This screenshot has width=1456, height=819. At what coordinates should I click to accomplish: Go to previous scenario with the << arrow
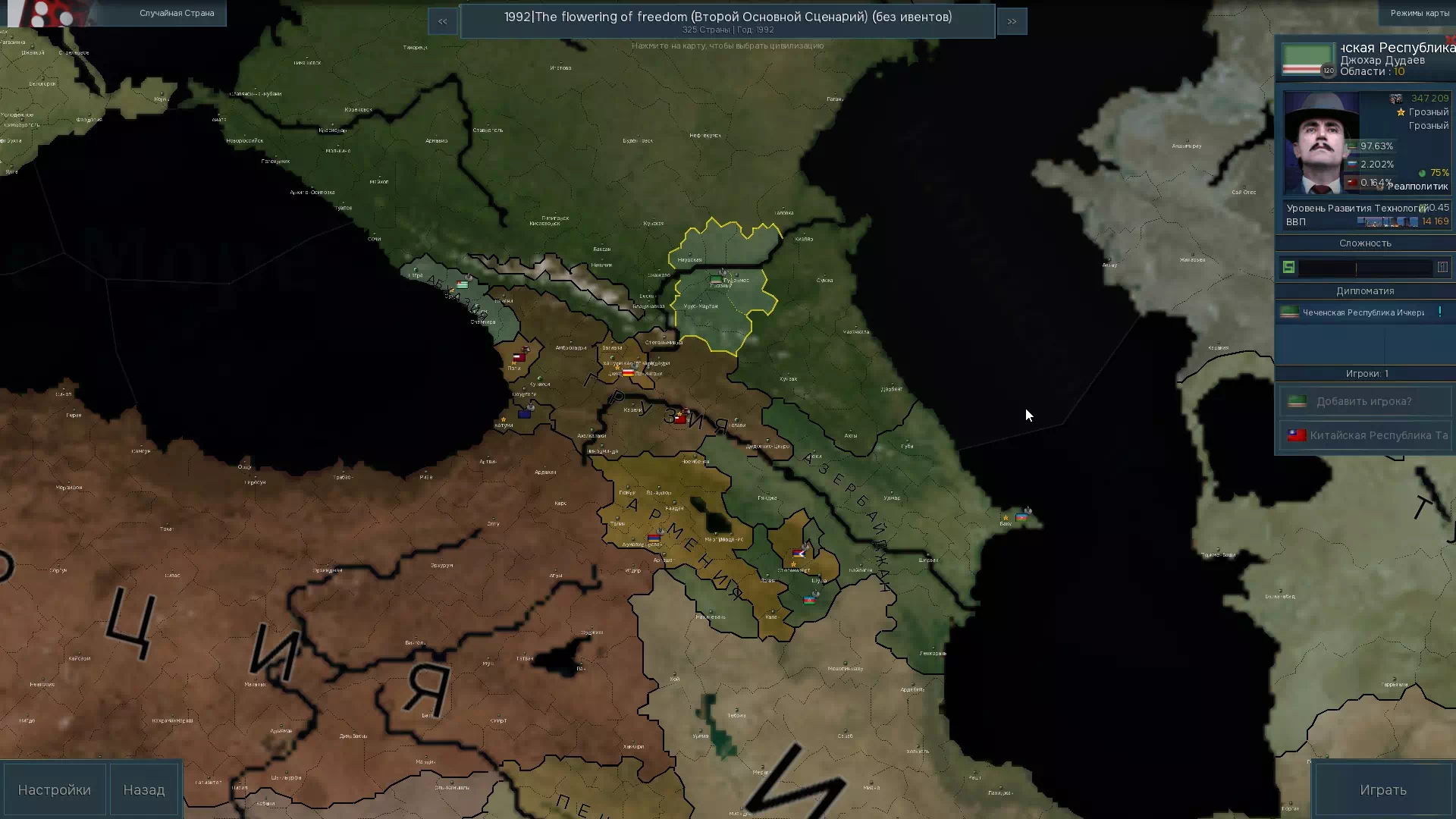pyautogui.click(x=443, y=21)
